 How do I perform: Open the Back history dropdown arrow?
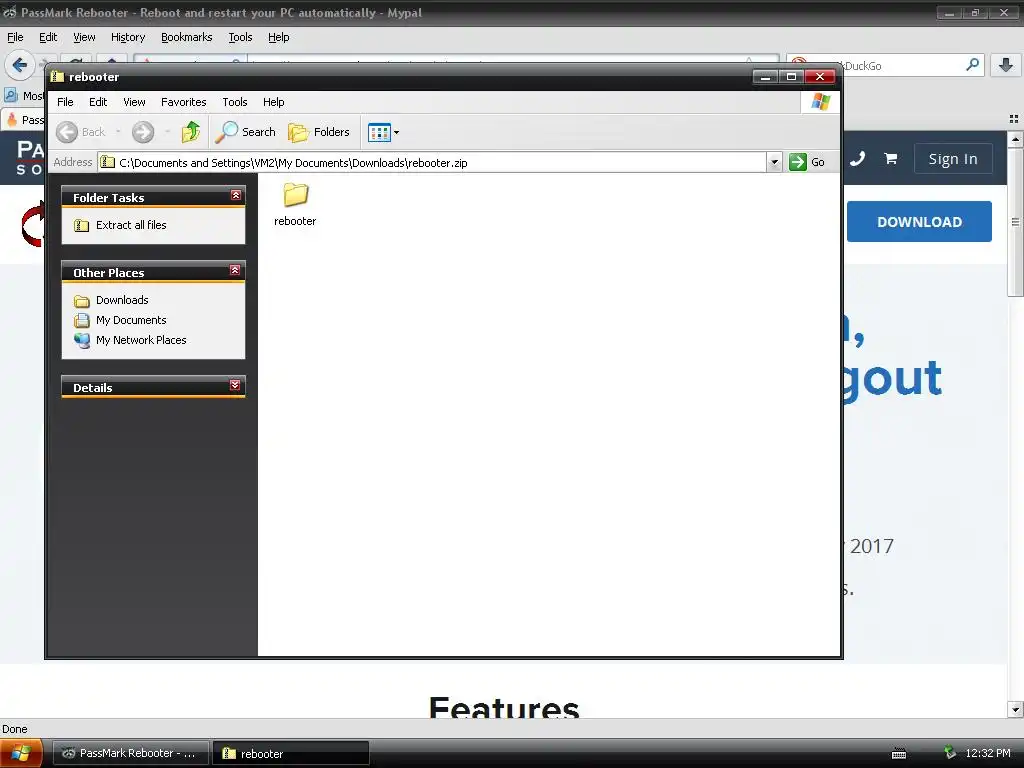tap(118, 132)
